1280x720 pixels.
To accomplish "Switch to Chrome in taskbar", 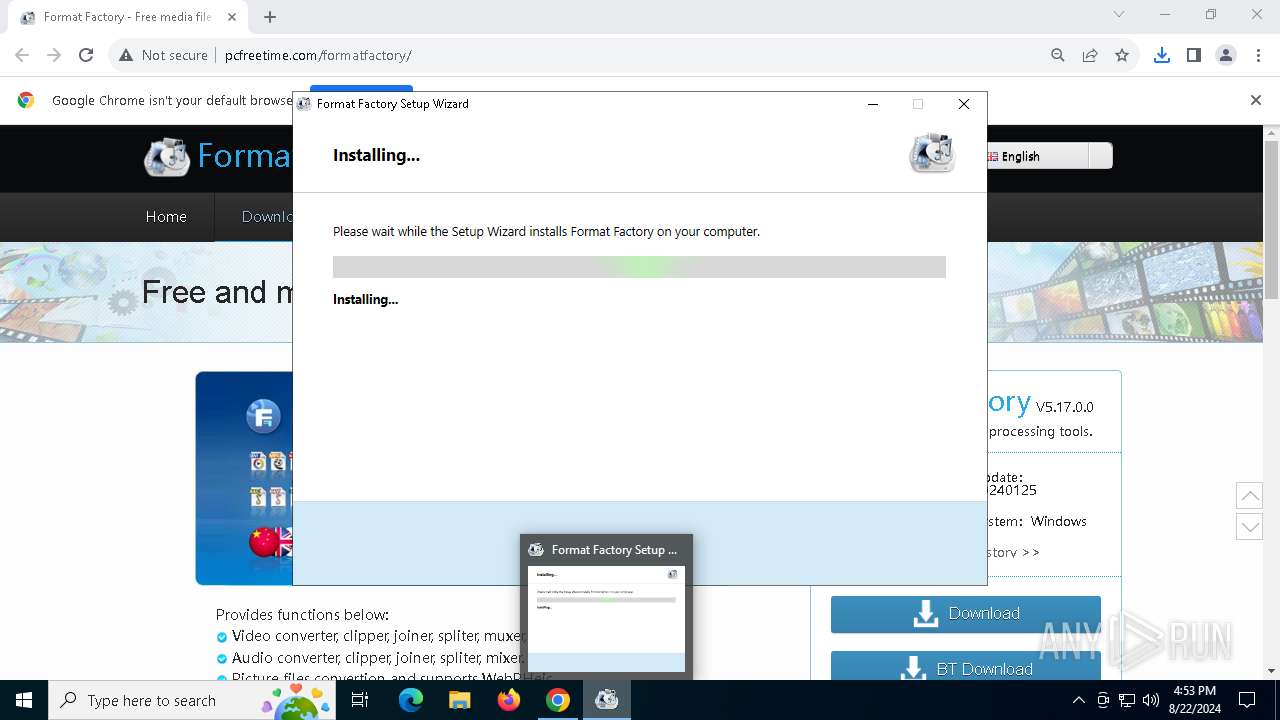I will coord(558,700).
